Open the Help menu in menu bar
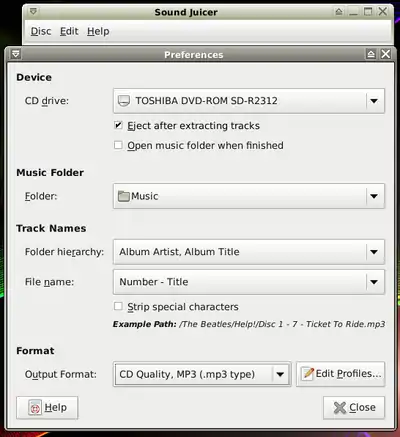 pyautogui.click(x=98, y=31)
